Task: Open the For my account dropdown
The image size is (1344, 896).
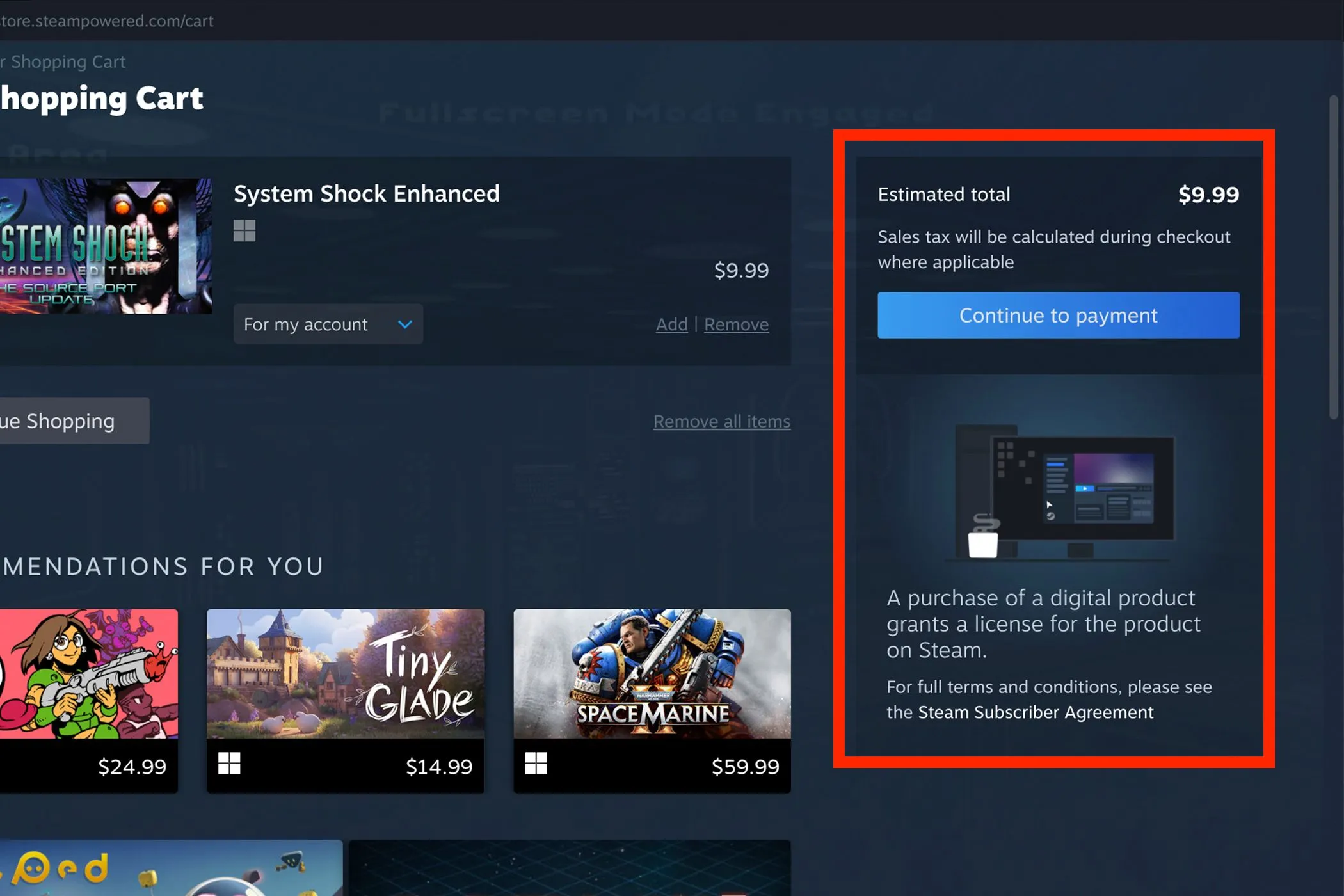Action: pos(328,324)
